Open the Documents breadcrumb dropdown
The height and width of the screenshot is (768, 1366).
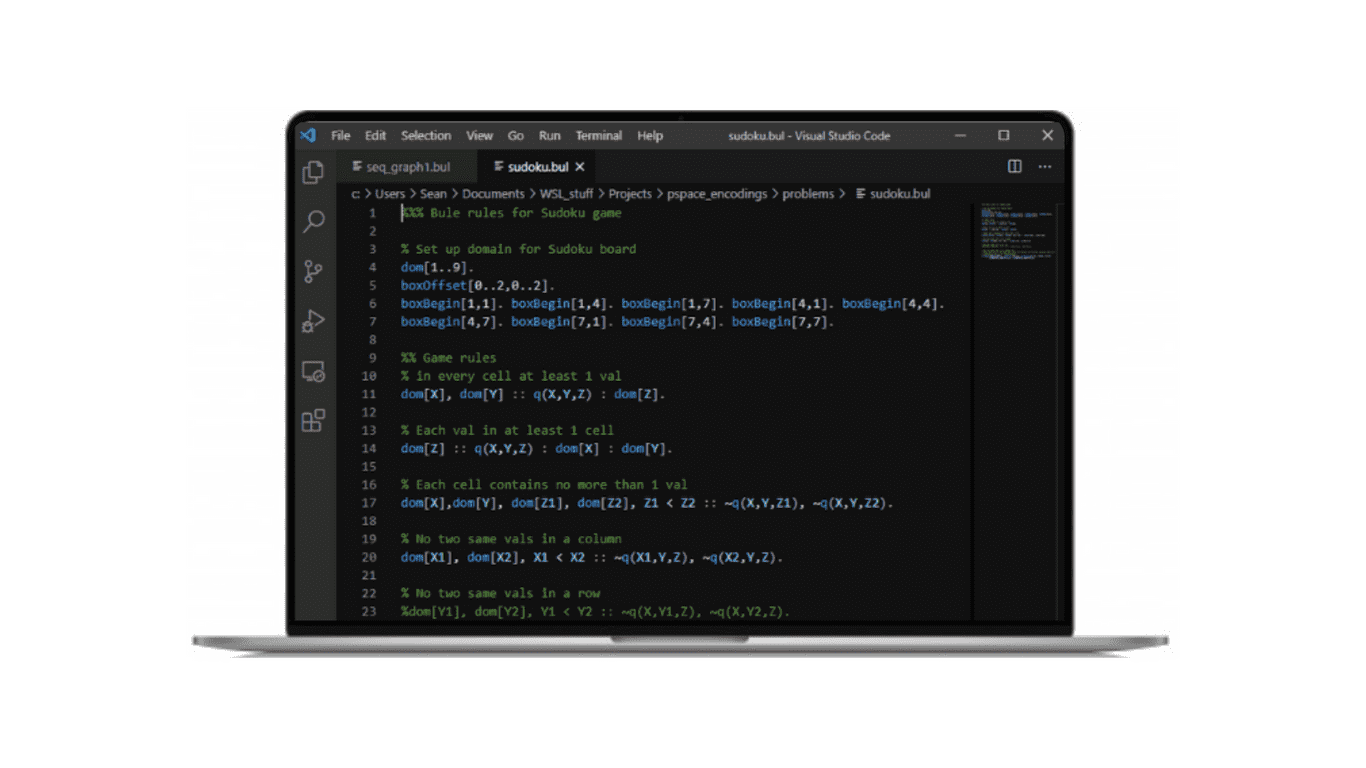pyautogui.click(x=493, y=194)
